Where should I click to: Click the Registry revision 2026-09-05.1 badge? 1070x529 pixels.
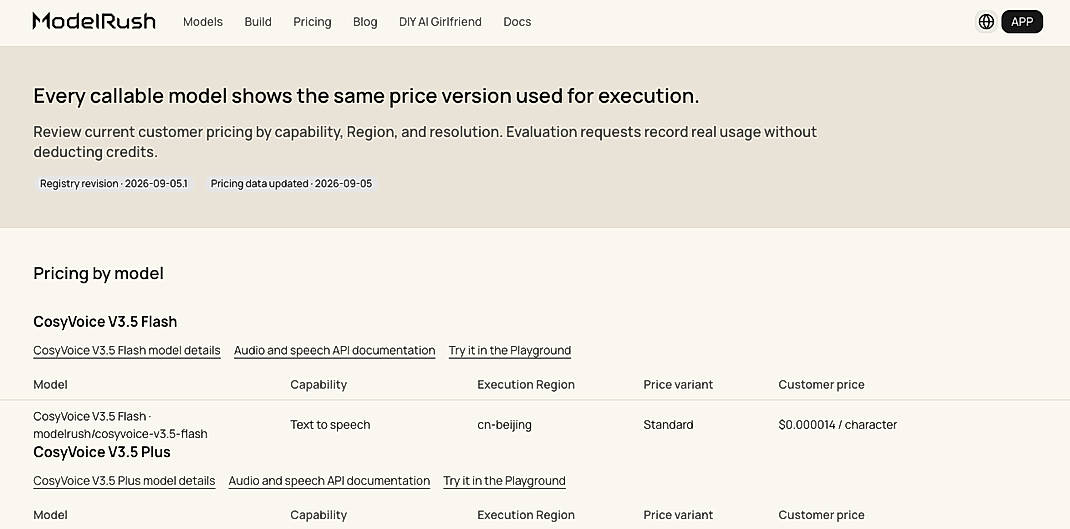tap(114, 184)
